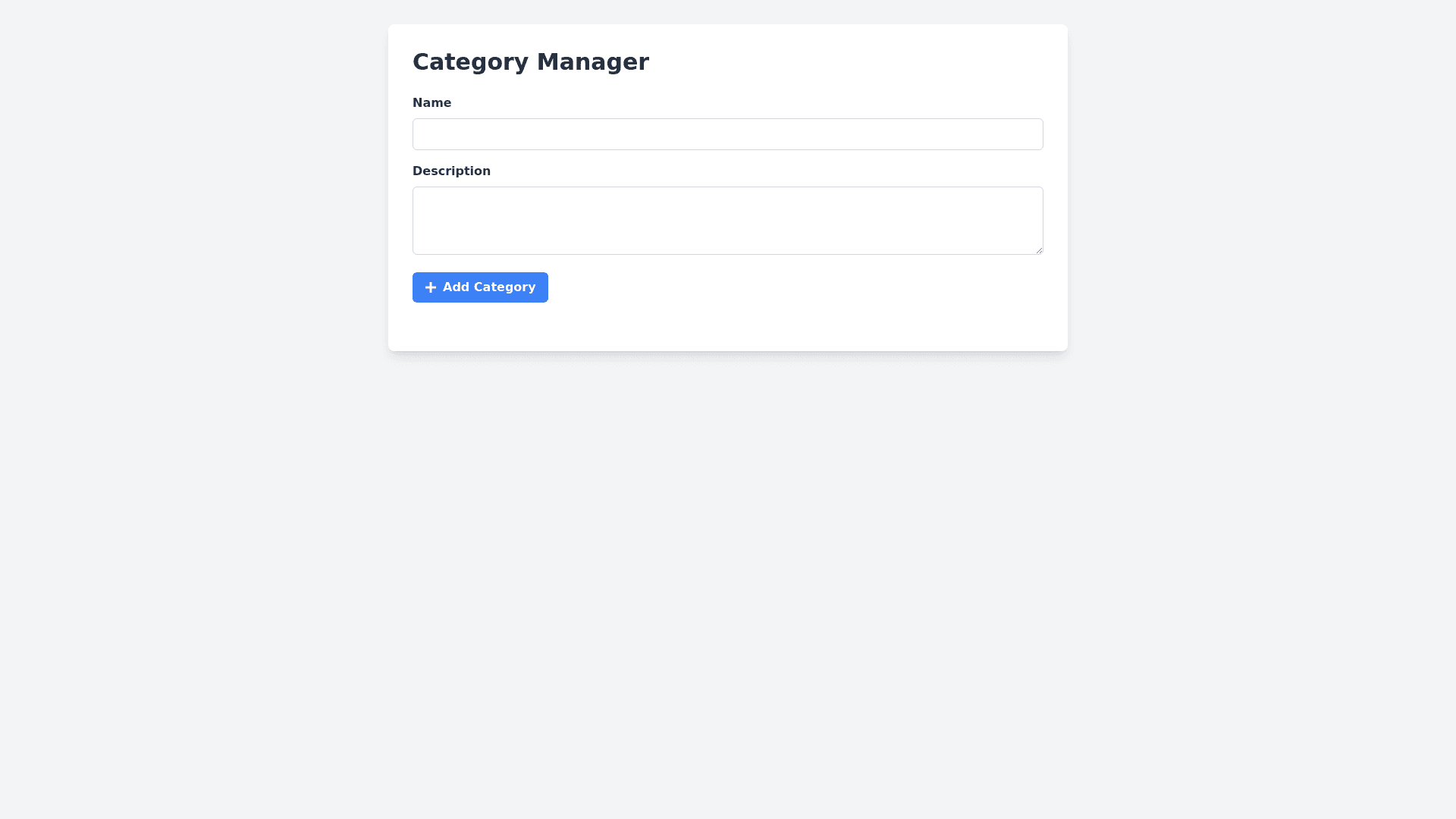Viewport: 1456px width, 819px height.
Task: Click the Description field label
Action: tap(451, 171)
